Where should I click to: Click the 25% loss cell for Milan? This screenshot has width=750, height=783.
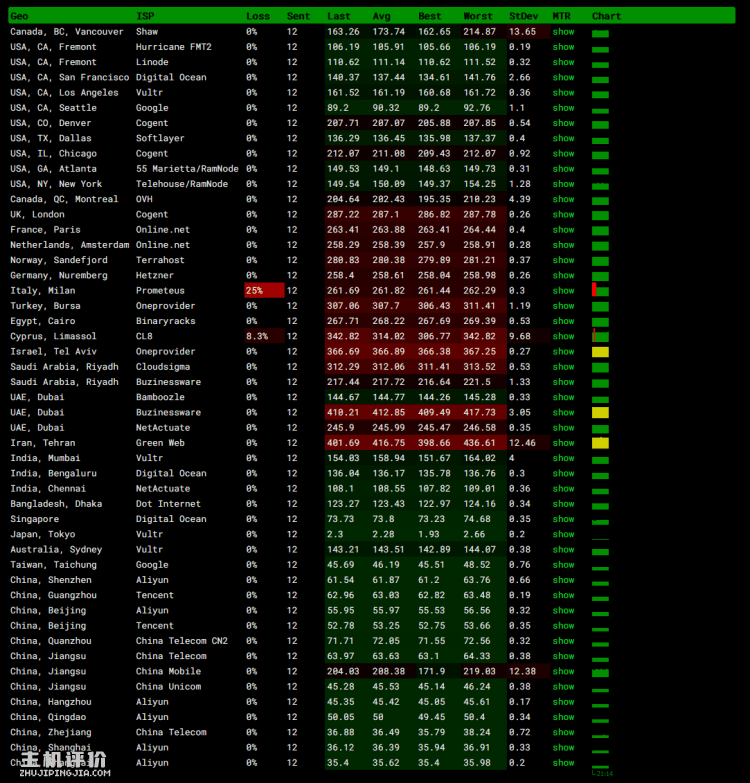tap(264, 291)
